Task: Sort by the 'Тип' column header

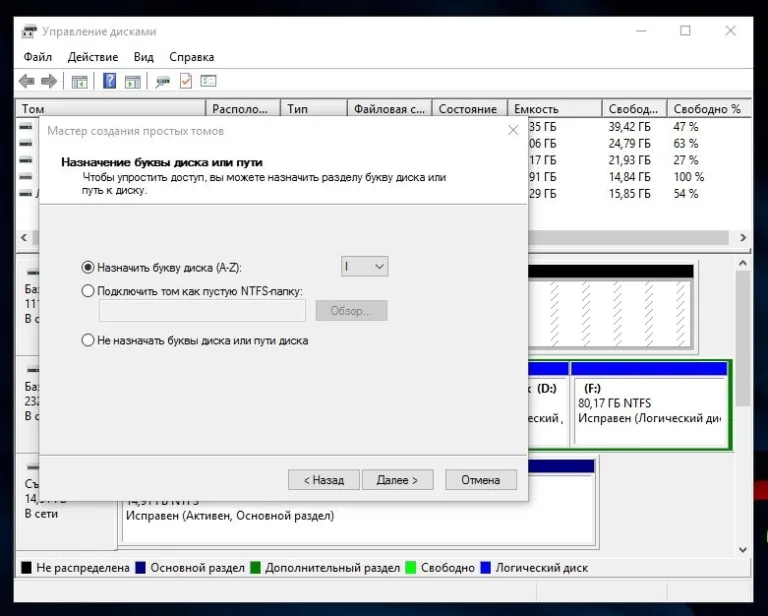Action: click(314, 109)
